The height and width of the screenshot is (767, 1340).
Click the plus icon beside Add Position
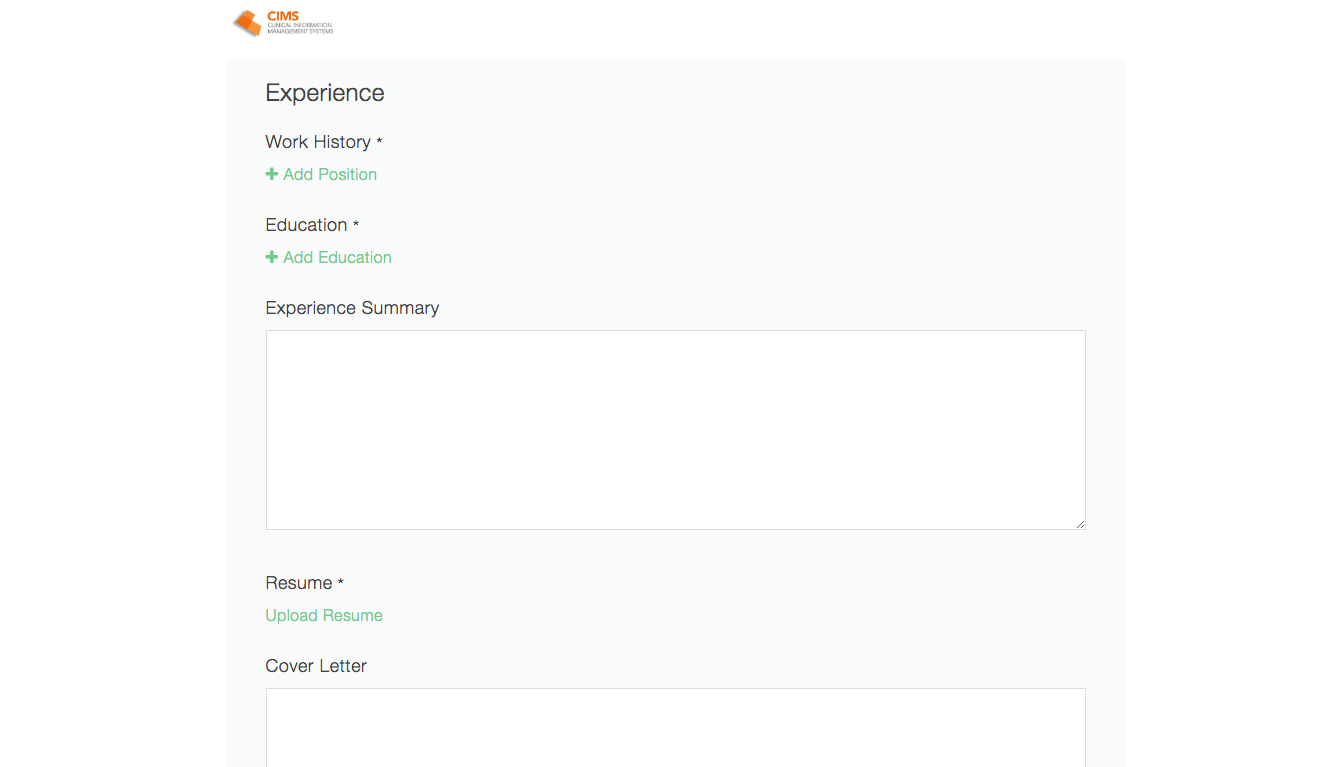pos(271,174)
